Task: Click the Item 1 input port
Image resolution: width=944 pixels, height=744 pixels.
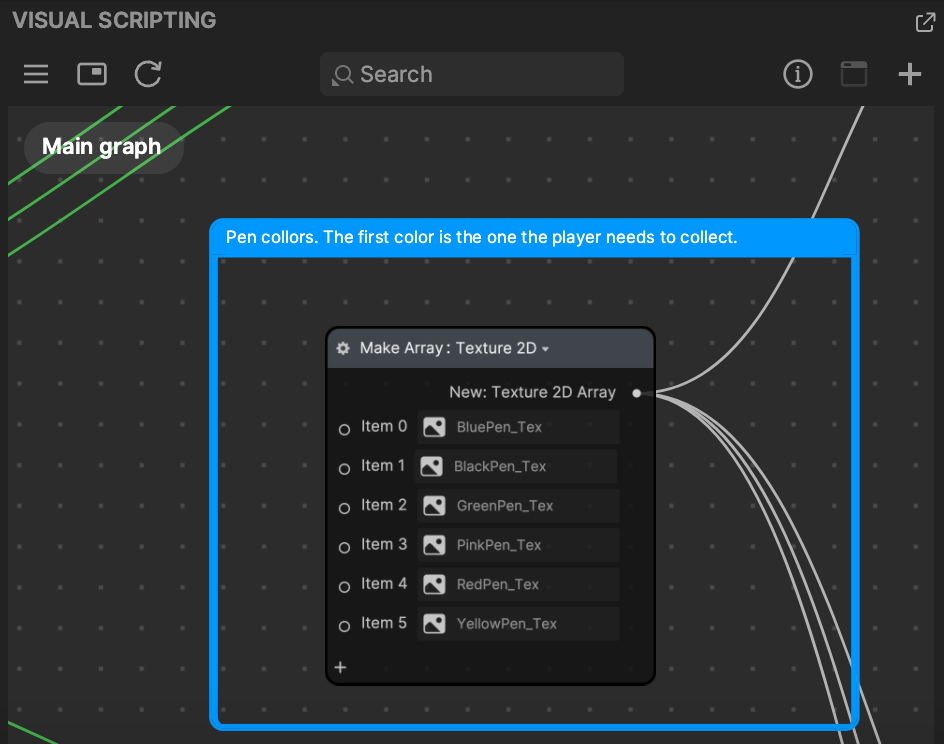Action: coord(344,469)
